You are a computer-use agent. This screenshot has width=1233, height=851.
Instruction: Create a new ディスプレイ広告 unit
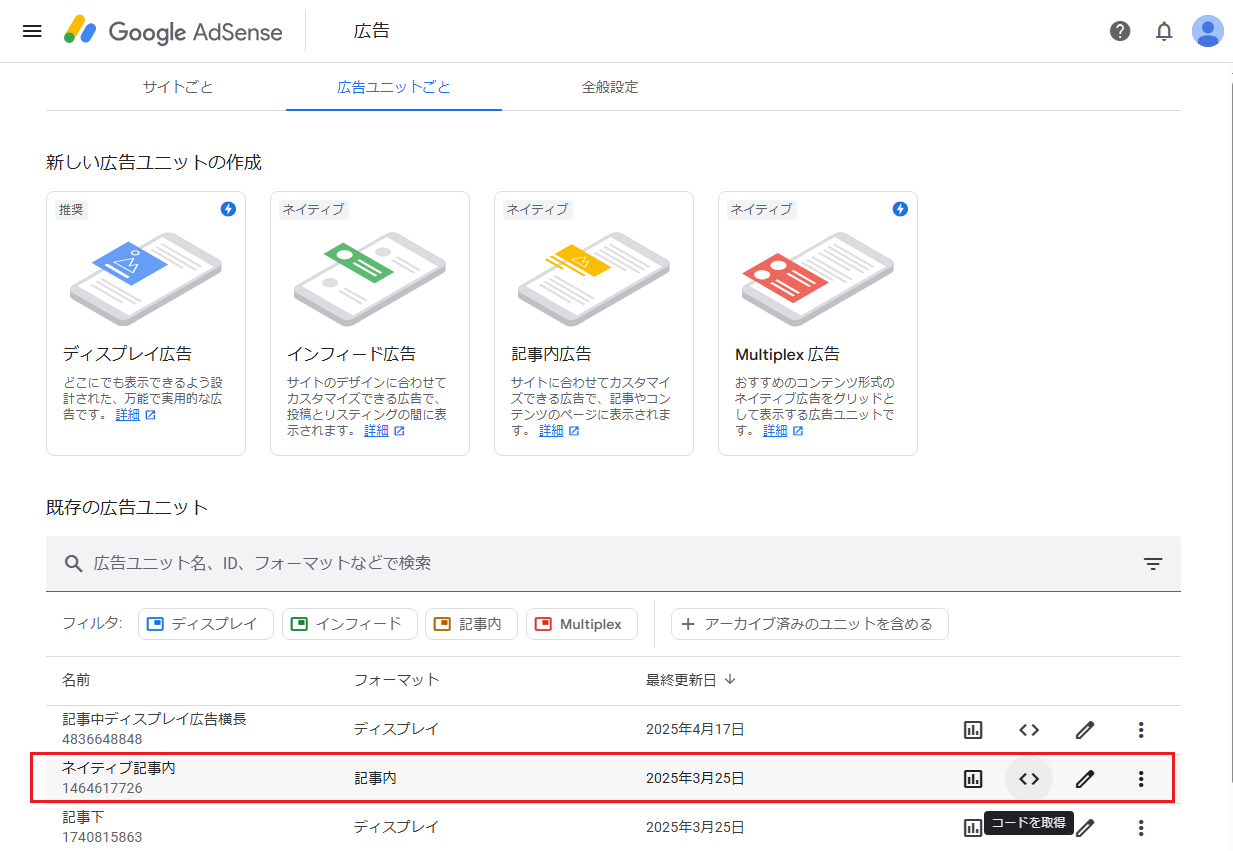[146, 324]
